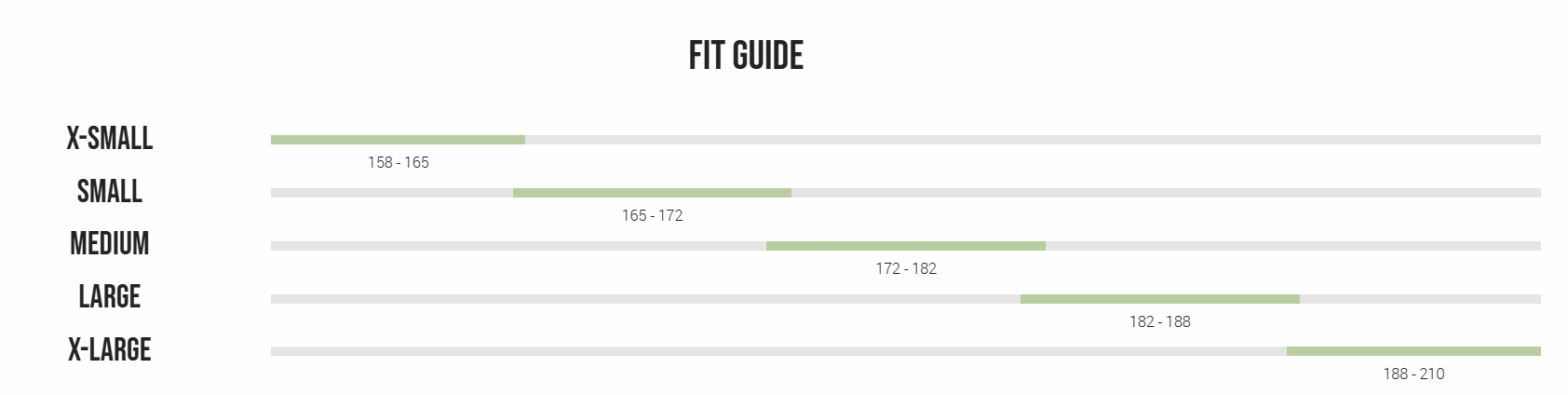Click grey start of Large track
The image size is (1568, 395).
pos(645,299)
